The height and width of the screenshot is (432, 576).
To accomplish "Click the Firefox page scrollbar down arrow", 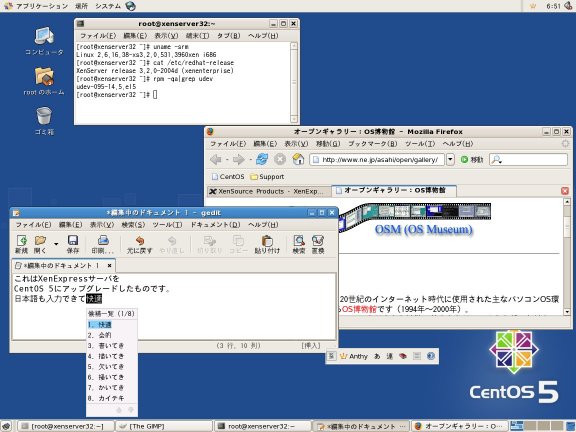I will [567, 312].
